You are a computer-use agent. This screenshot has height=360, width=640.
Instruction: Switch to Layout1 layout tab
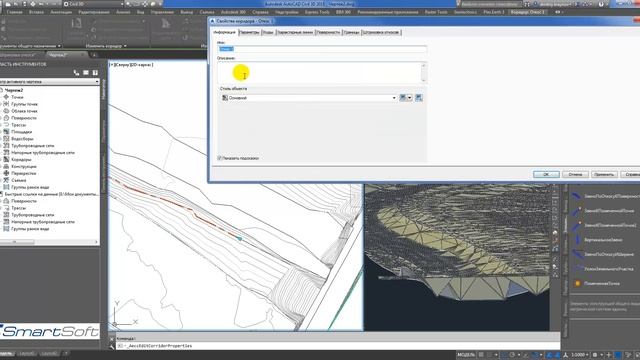tap(27, 354)
